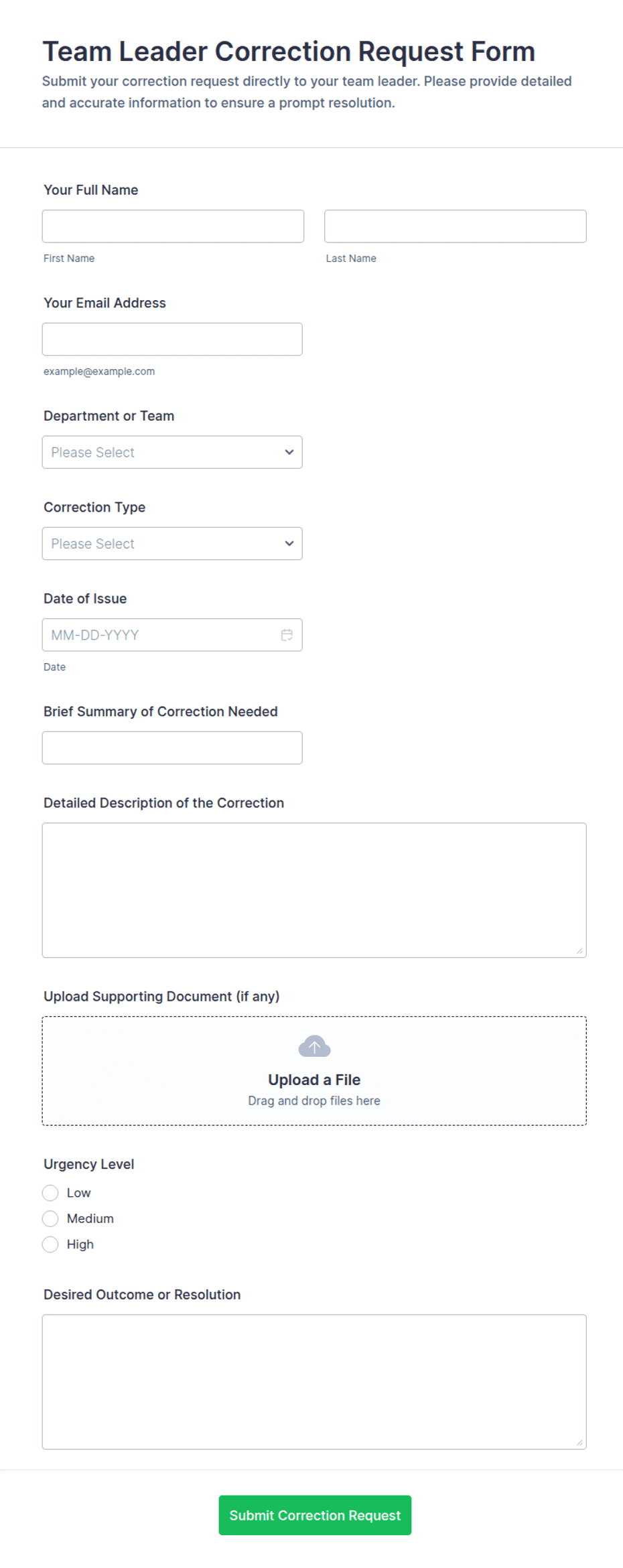
Task: Focus the First Name field
Action: coord(173,226)
